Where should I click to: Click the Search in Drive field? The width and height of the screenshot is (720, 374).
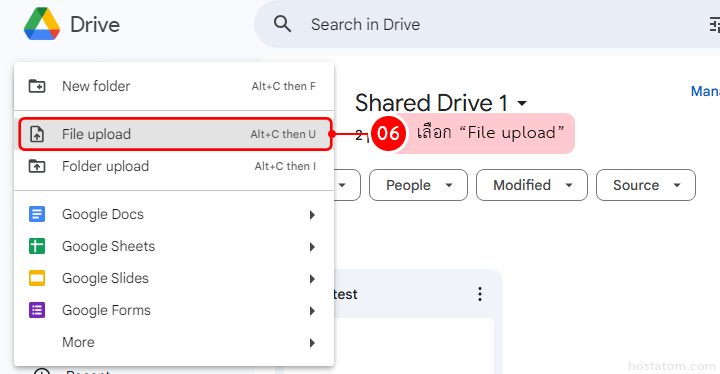click(x=487, y=24)
